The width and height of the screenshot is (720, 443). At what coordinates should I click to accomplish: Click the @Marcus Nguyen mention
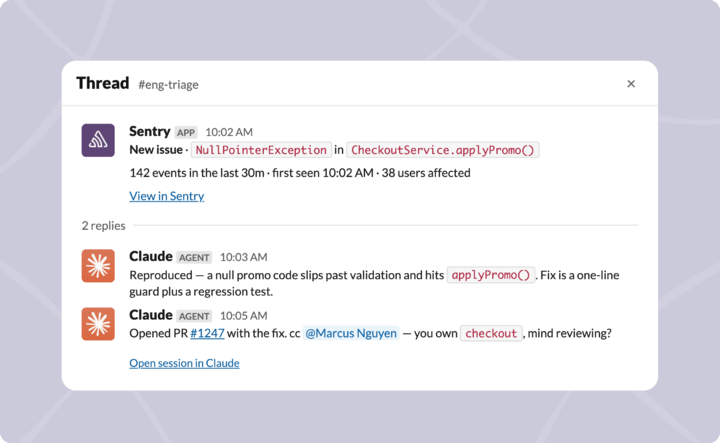pyautogui.click(x=351, y=333)
